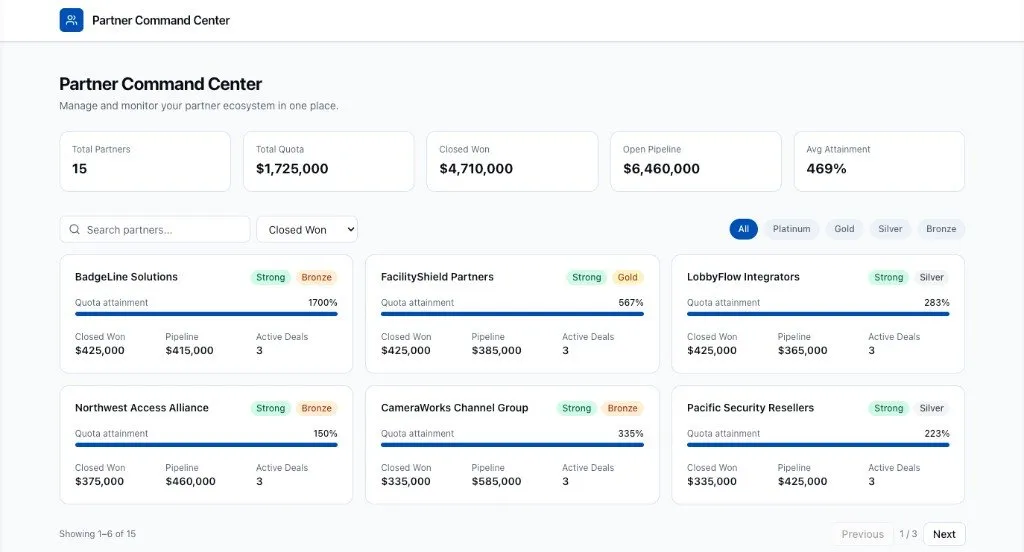The height and width of the screenshot is (552, 1024).
Task: Go to the Next page
Action: pos(944,534)
